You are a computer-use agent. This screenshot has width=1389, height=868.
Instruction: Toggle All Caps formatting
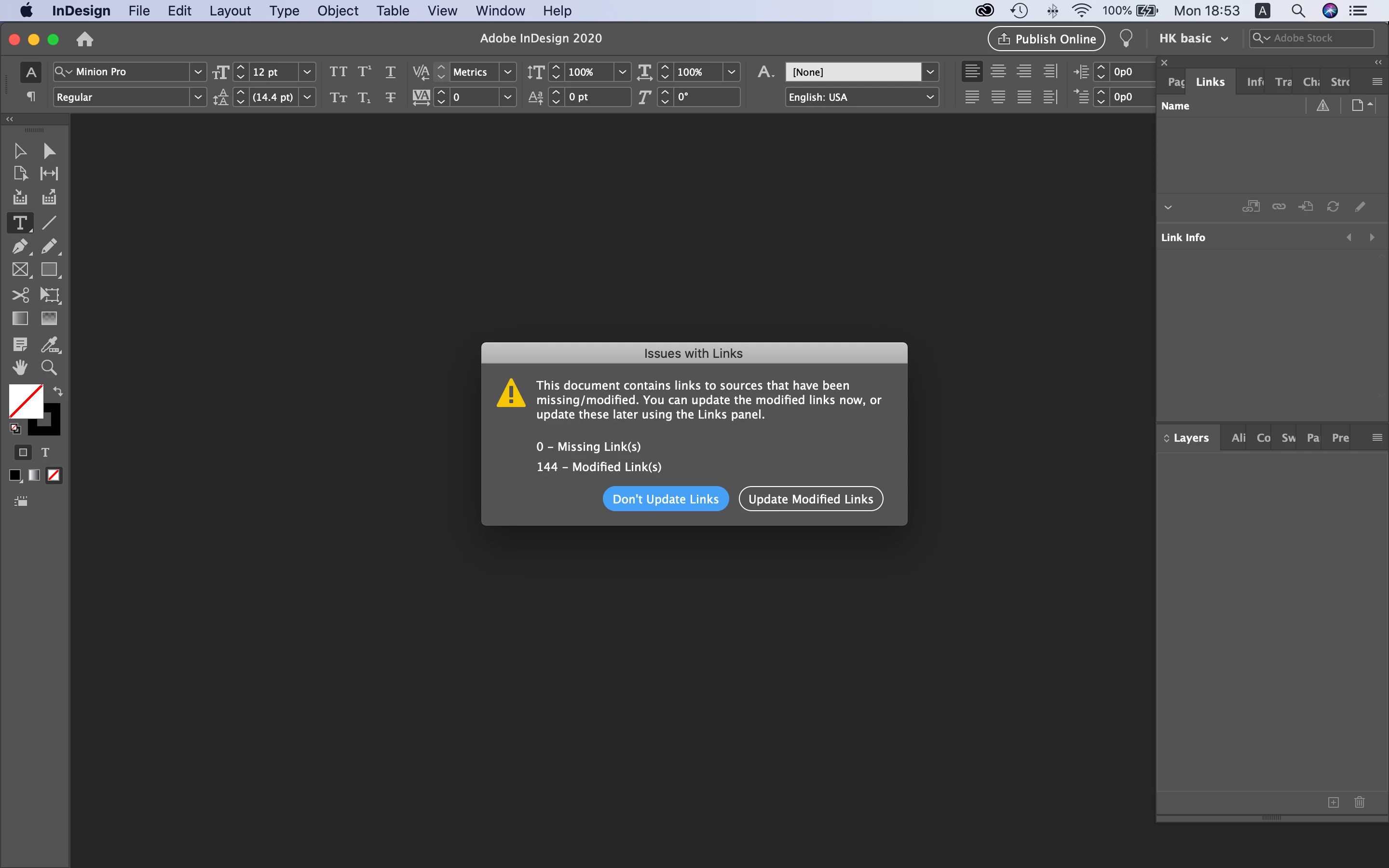(338, 72)
